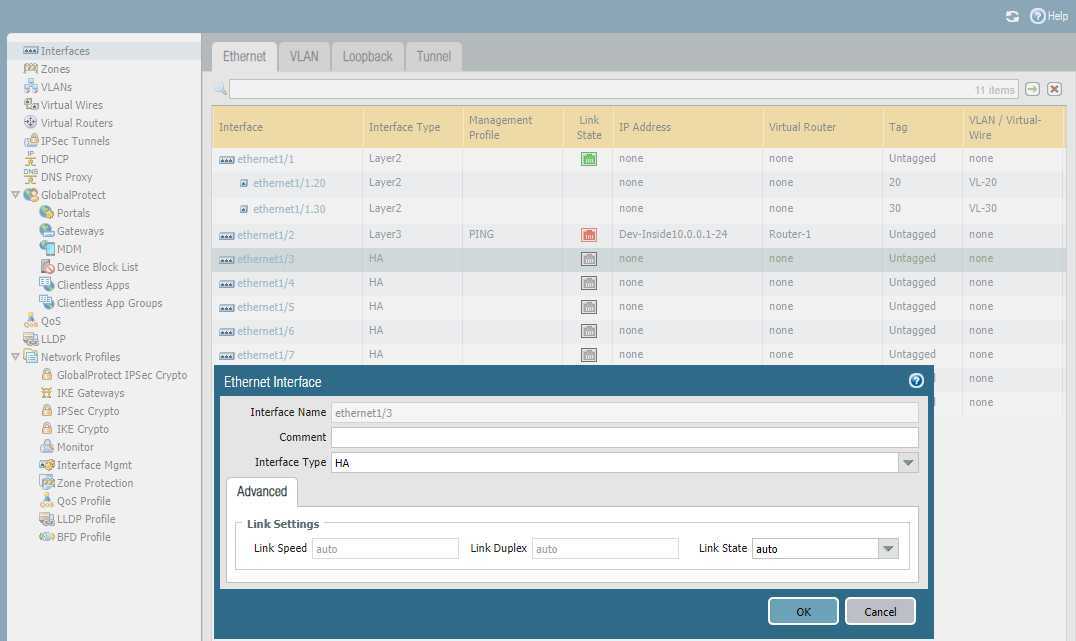The height and width of the screenshot is (641, 1076).
Task: Open the Link State dropdown
Action: coord(887,549)
